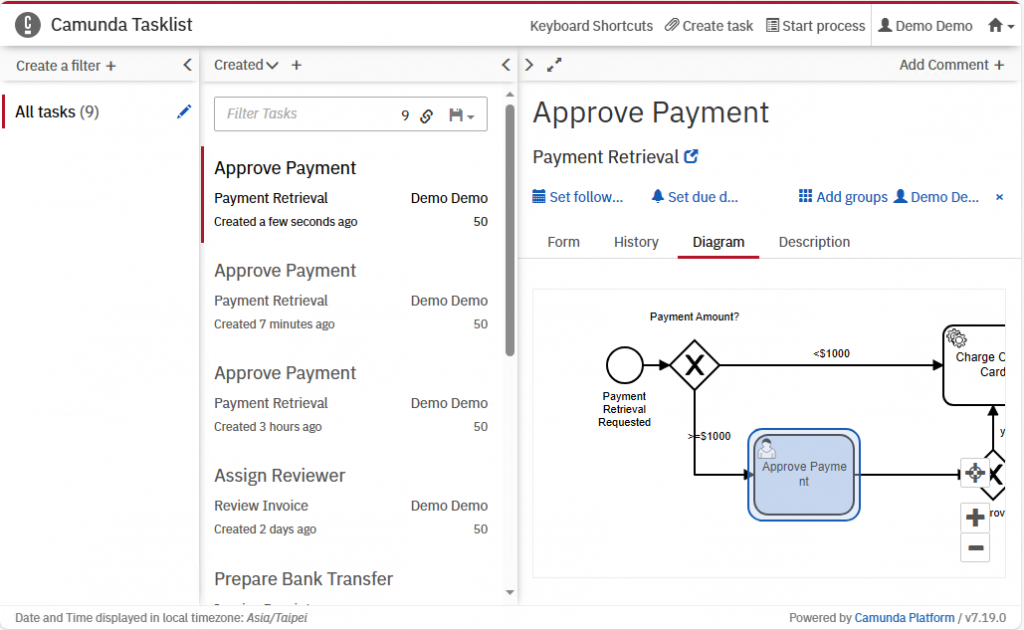This screenshot has width=1024, height=630.
Task: Maximize task view with the expand arrows icon
Action: click(554, 65)
